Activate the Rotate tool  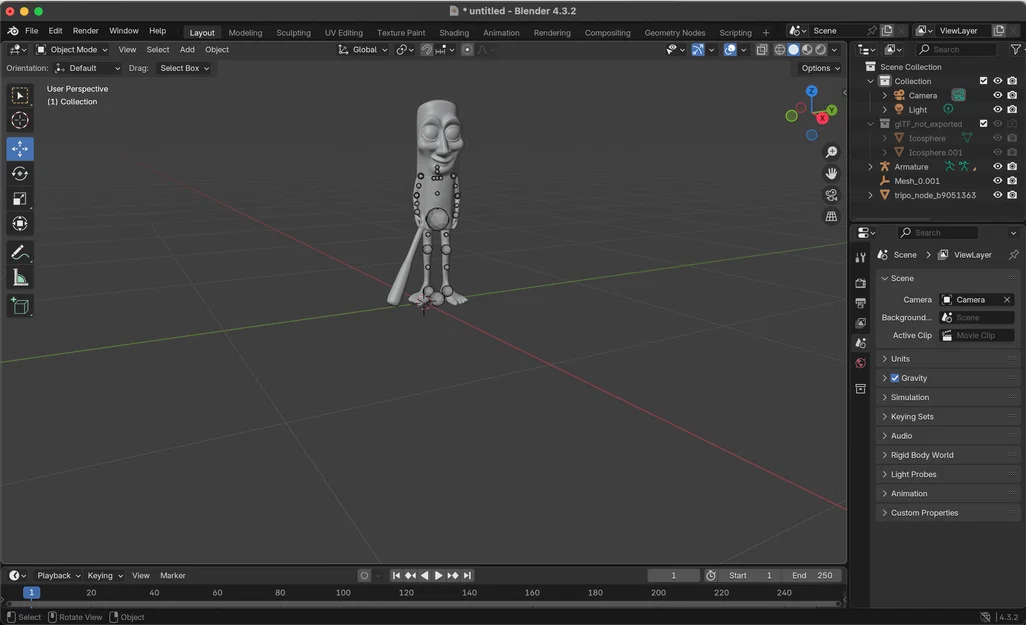20,173
